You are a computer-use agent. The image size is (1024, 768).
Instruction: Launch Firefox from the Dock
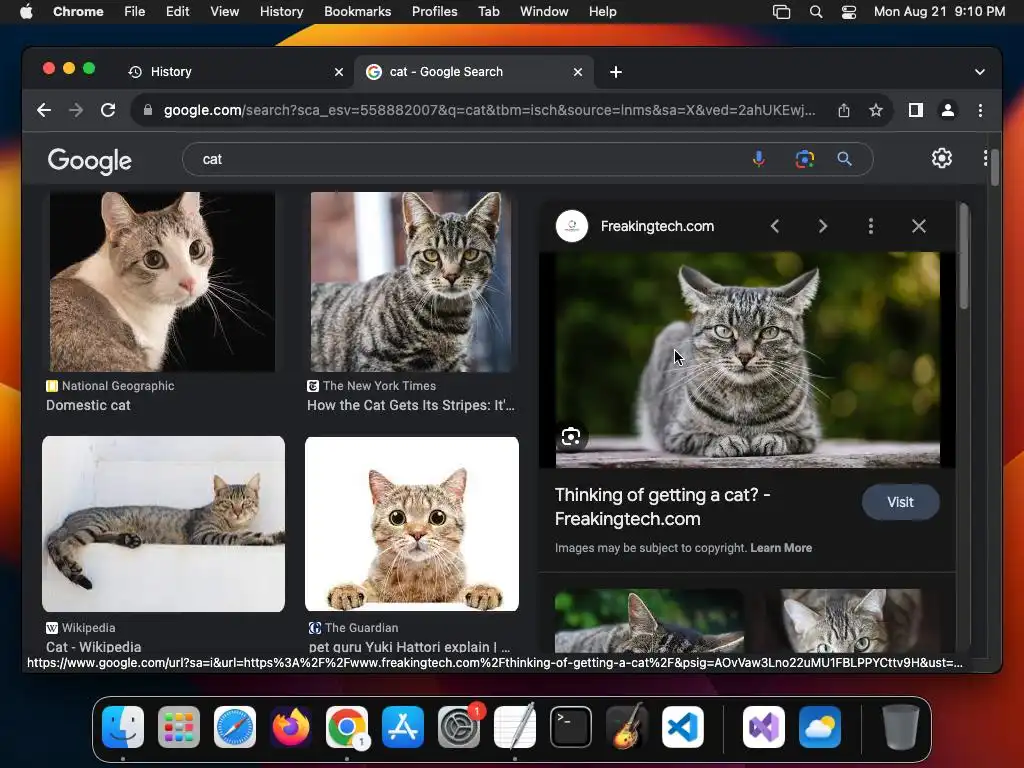point(291,727)
